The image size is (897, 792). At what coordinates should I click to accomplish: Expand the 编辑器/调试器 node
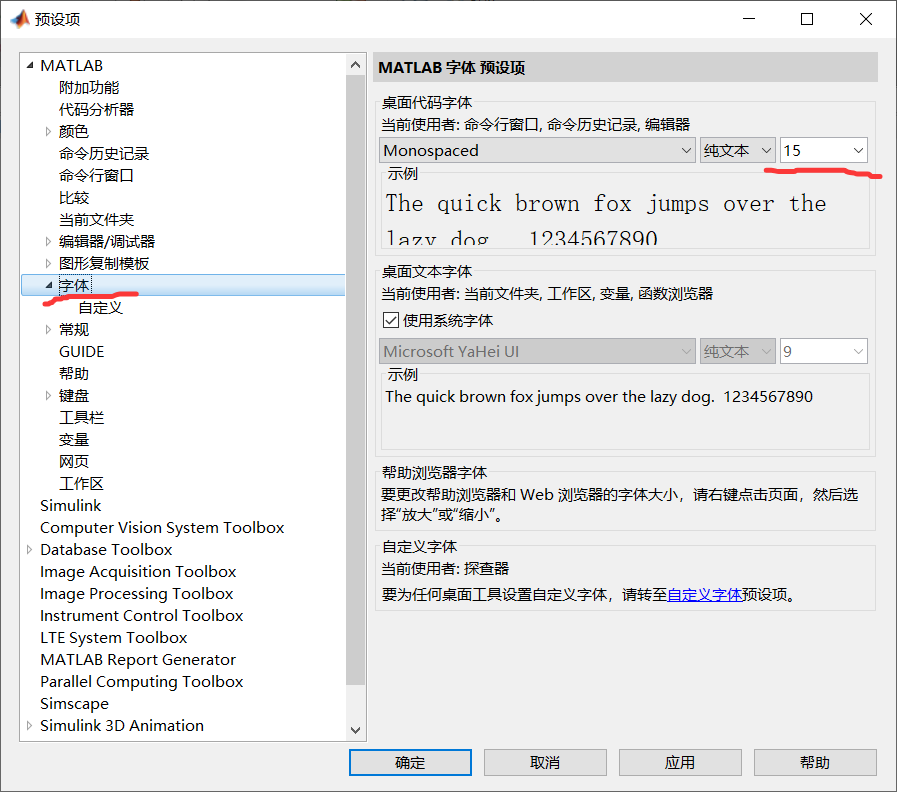tap(48, 241)
